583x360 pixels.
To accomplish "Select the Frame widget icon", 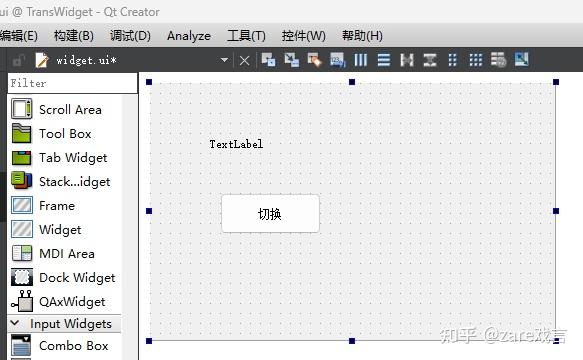I will click(22, 205).
